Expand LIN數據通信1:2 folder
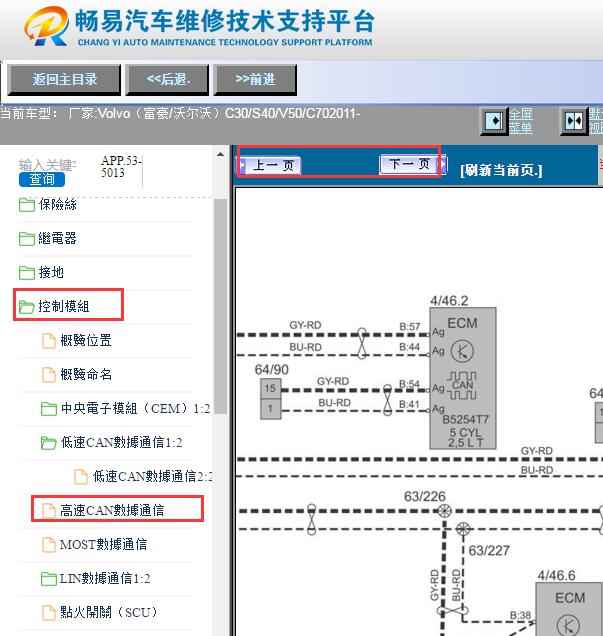 tap(105, 578)
